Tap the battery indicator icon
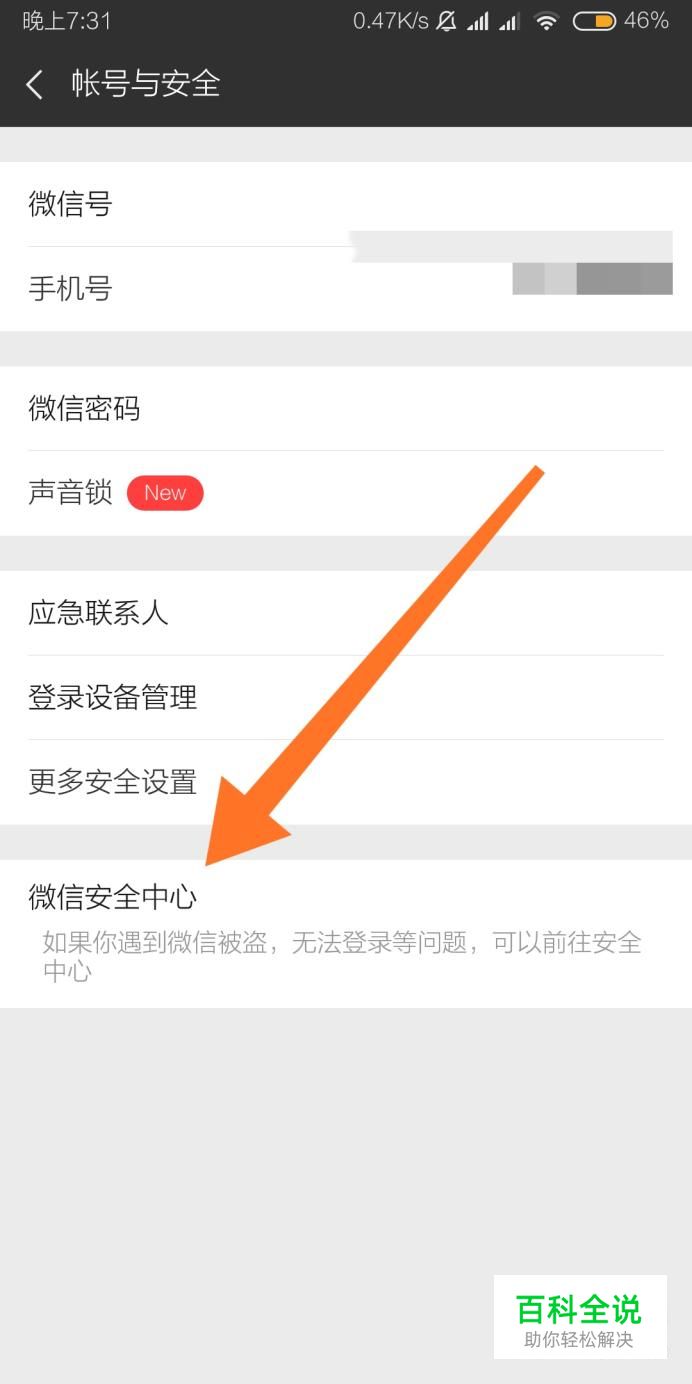This screenshot has height=1384, width=692. (594, 21)
